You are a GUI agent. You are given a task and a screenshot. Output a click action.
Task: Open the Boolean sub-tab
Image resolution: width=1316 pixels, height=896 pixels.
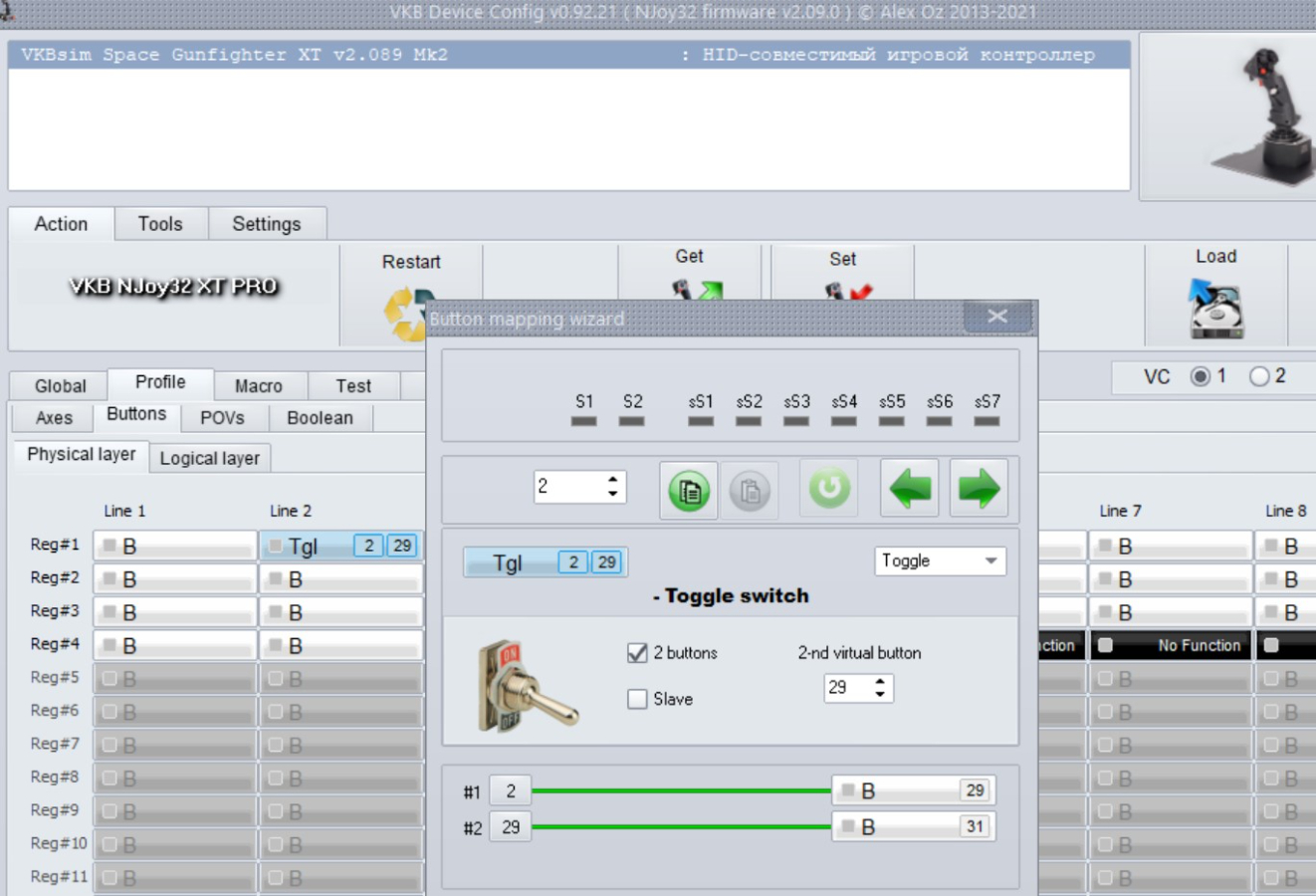point(320,418)
